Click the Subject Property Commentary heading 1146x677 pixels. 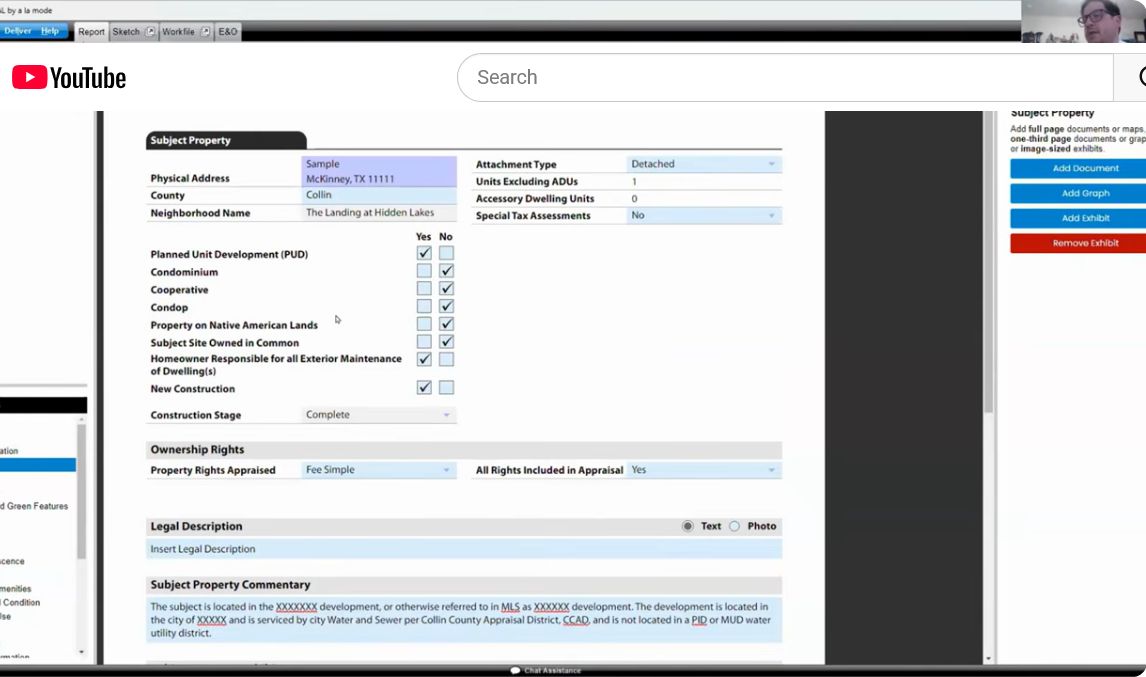coord(230,585)
